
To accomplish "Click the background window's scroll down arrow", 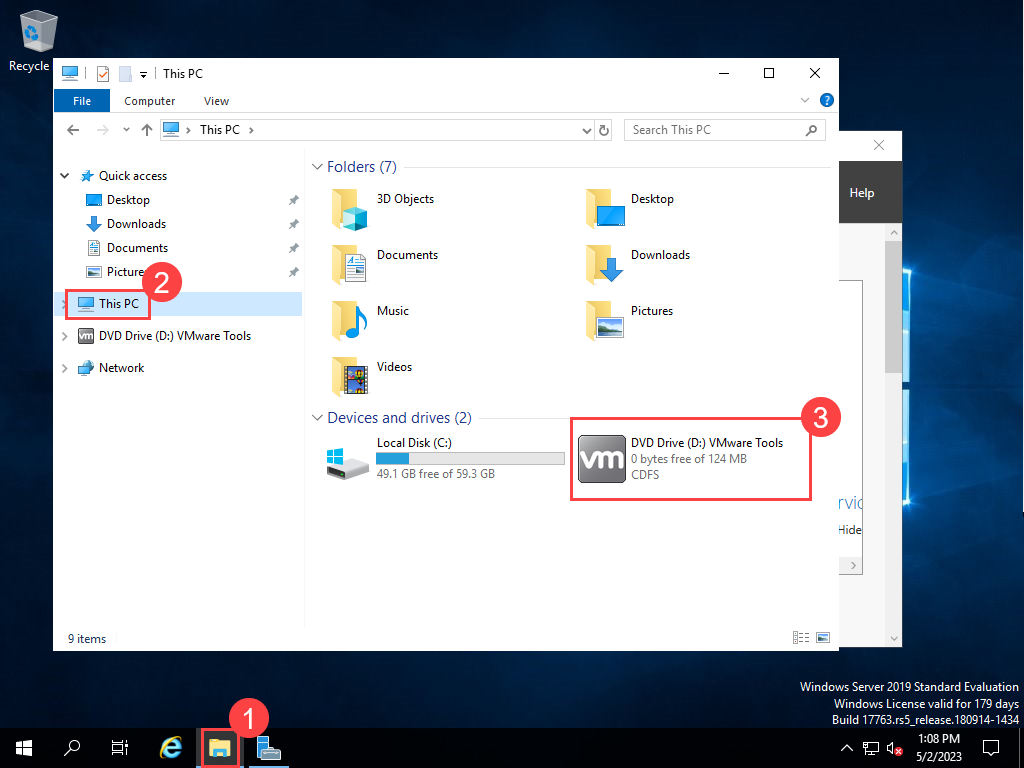I will [x=894, y=639].
